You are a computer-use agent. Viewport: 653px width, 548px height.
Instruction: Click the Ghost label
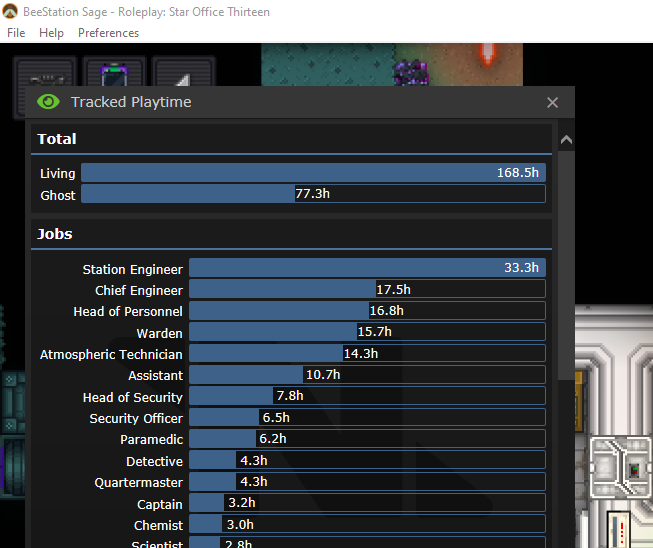click(x=58, y=195)
